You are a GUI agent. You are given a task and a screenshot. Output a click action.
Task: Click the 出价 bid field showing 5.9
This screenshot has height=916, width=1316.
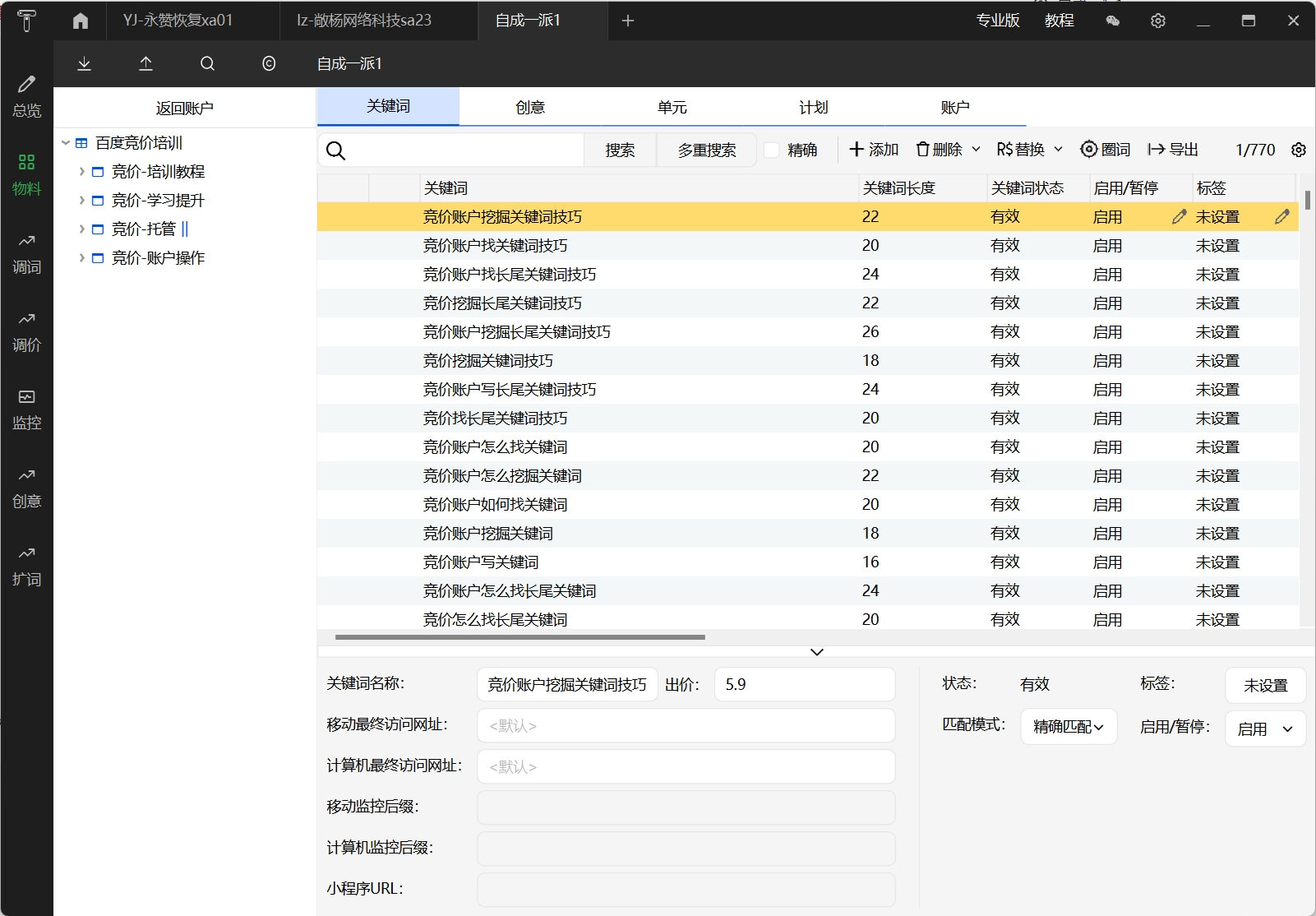pyautogui.click(x=805, y=684)
